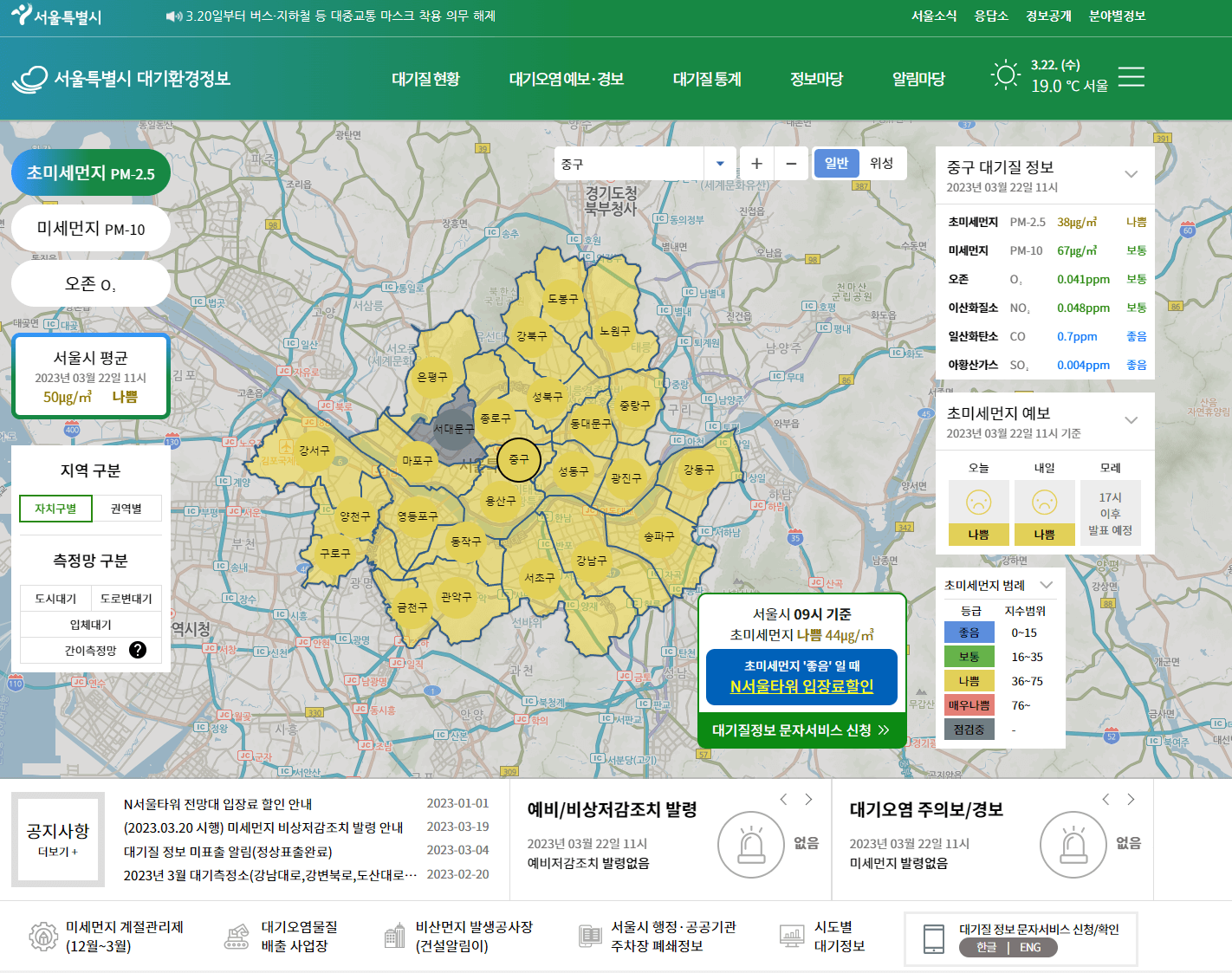Switch the map to 위성 satellite view

point(882,163)
